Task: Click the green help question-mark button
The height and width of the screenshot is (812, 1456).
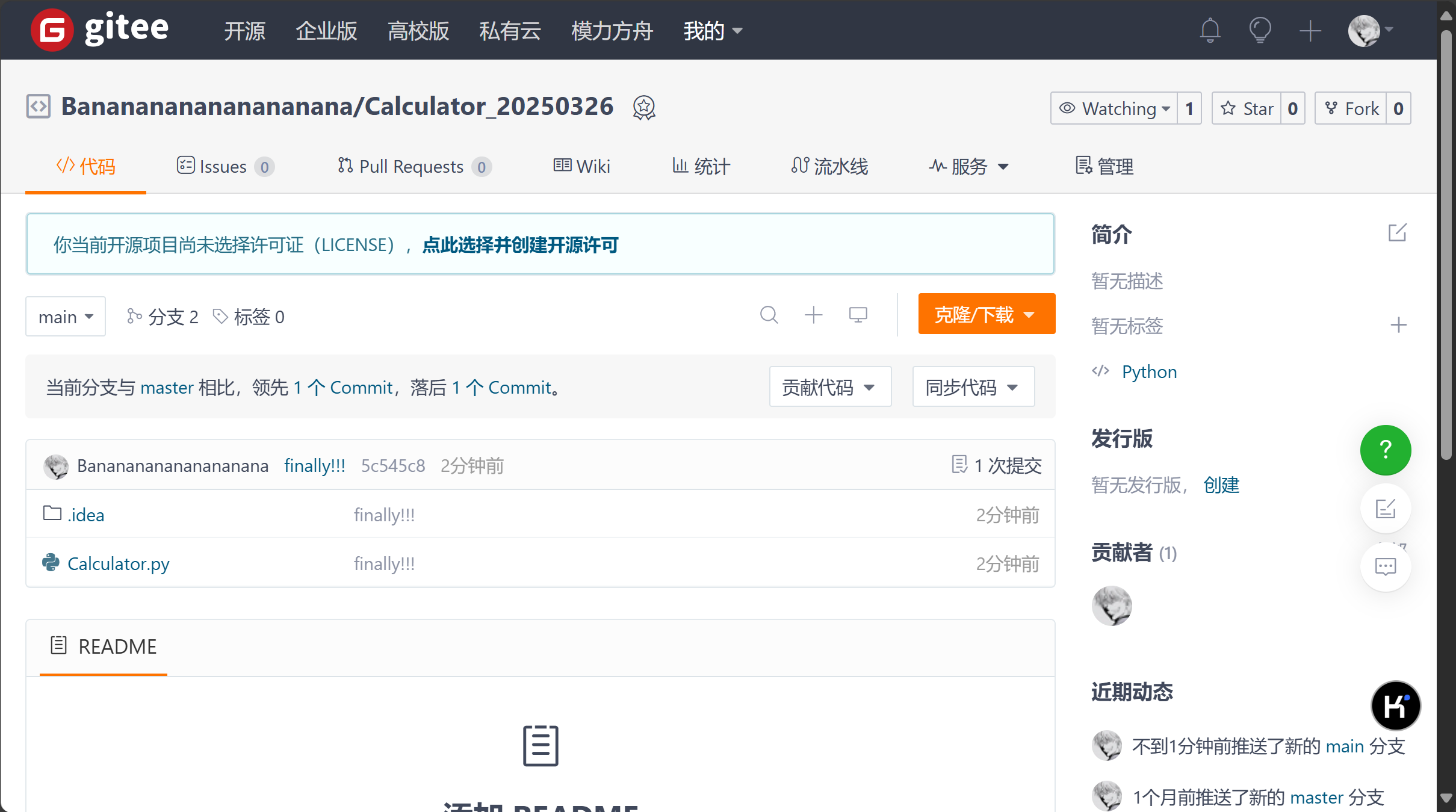Action: click(x=1385, y=450)
